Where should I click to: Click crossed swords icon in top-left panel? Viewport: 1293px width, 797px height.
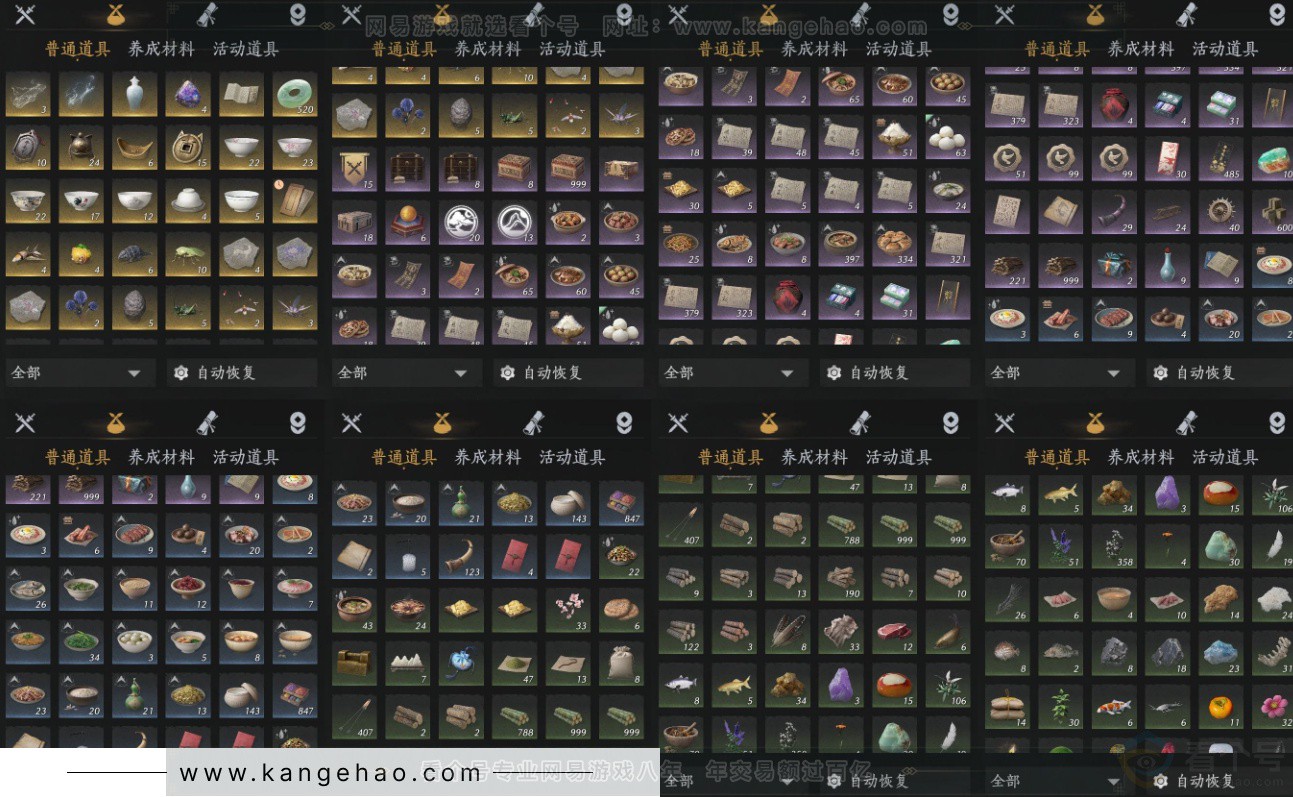click(x=25, y=14)
